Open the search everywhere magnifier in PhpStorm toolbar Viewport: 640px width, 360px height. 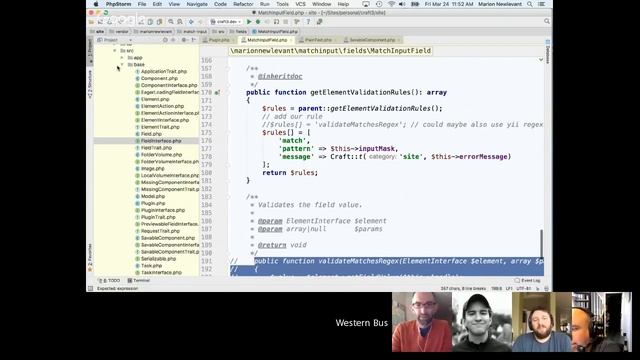(x=547, y=21)
